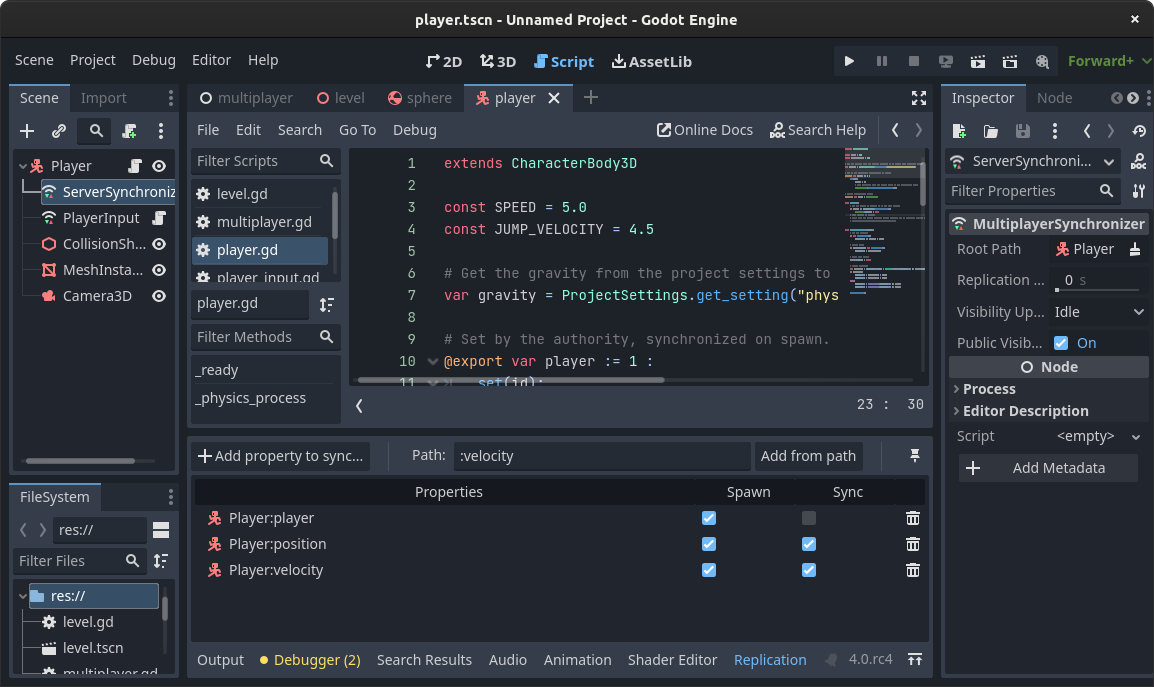Expand the Process section in Inspector
Viewport: 1154px width, 687px height.
990,389
